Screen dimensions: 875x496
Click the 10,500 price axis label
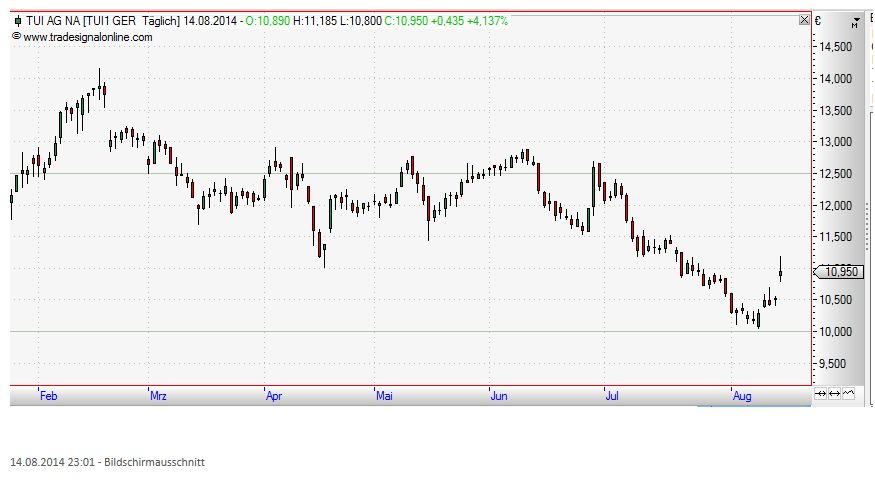(835, 300)
